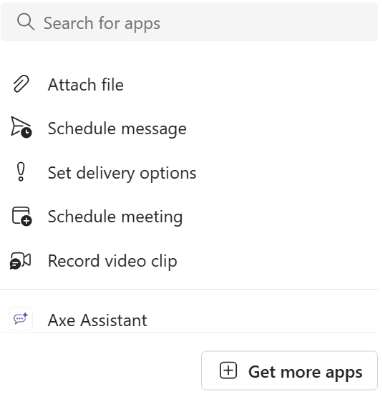
Task: Click the Search for apps field
Action: coord(189,23)
